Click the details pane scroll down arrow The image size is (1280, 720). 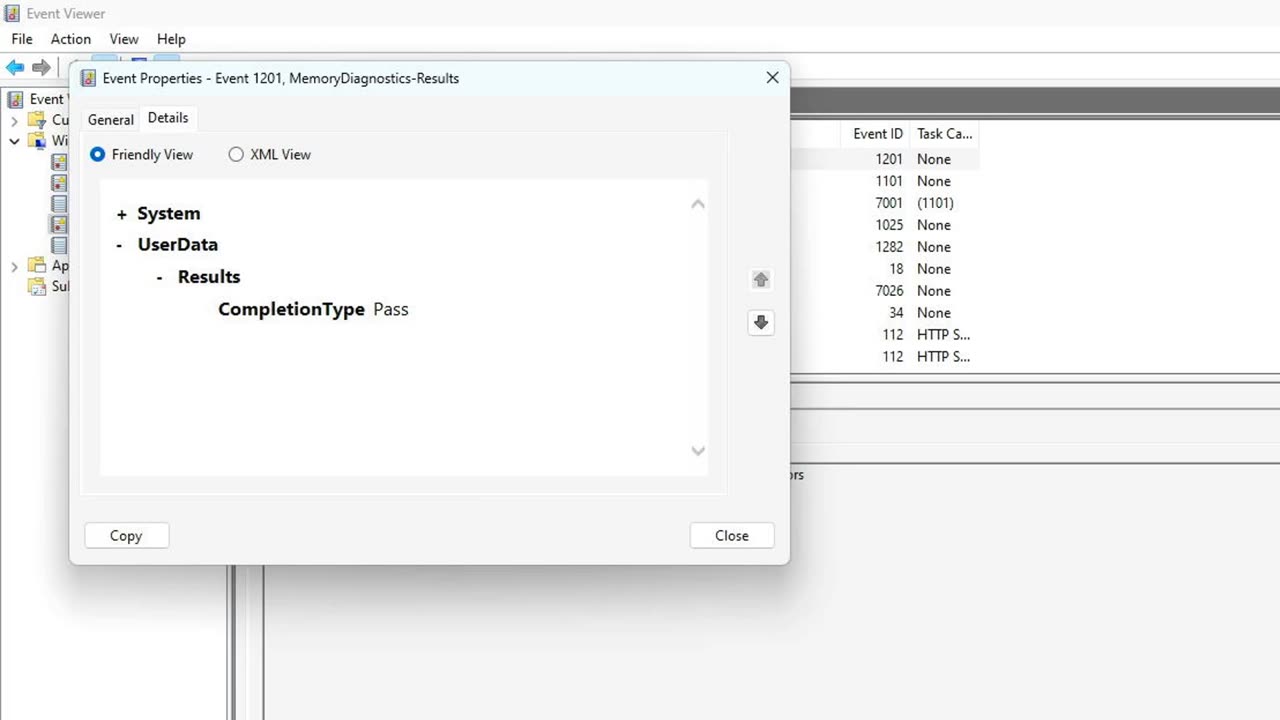click(x=698, y=450)
